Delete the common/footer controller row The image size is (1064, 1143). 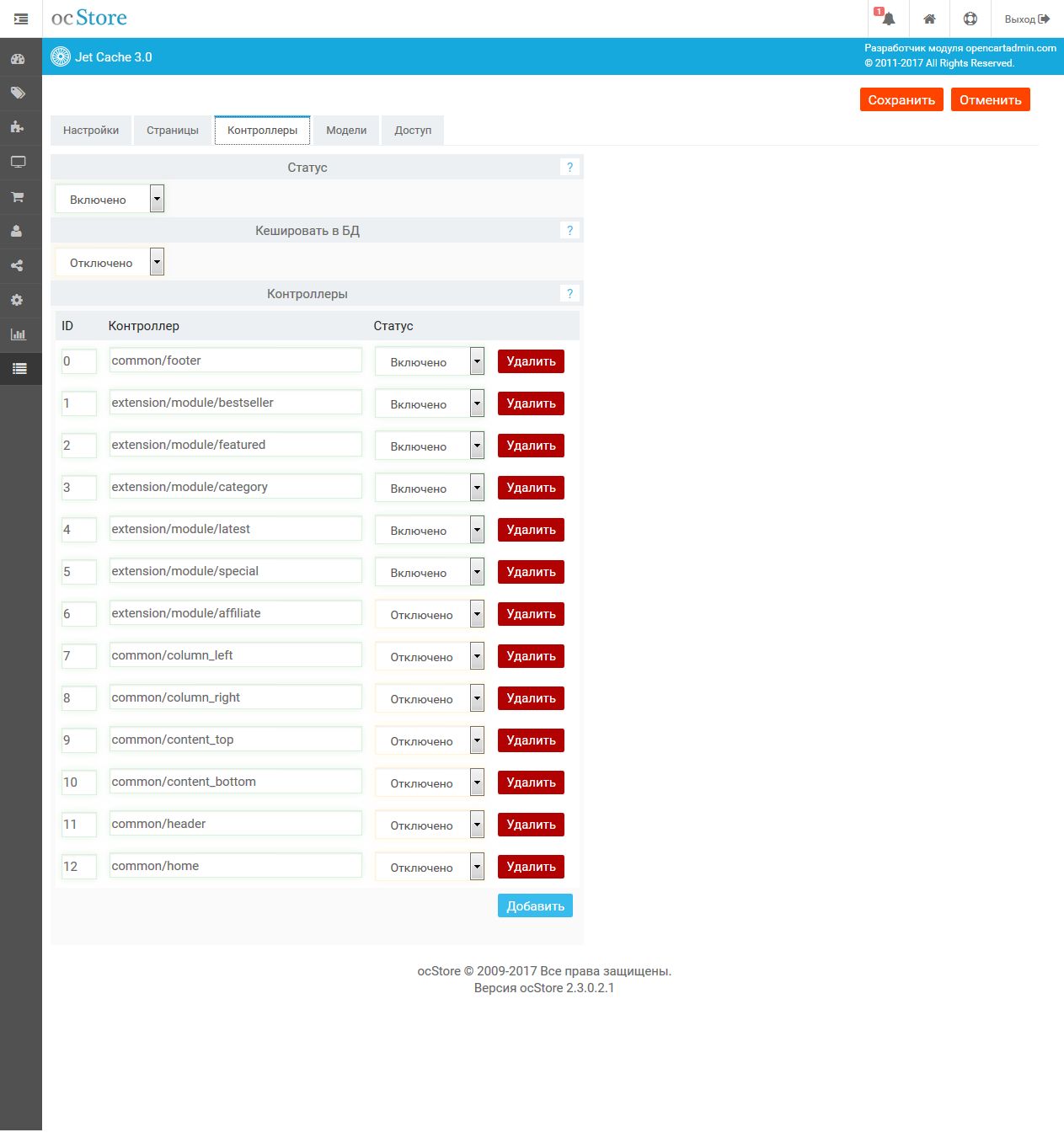(531, 361)
